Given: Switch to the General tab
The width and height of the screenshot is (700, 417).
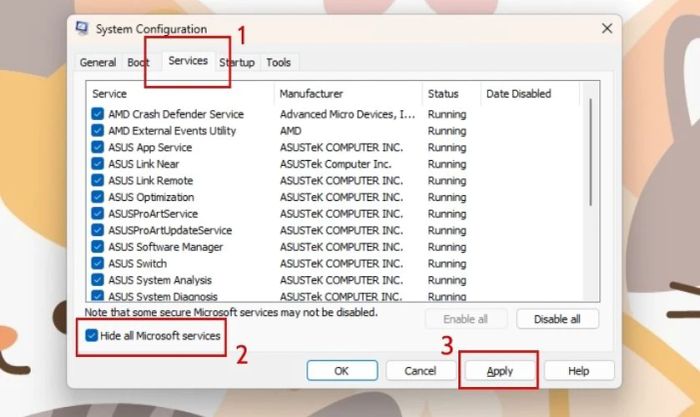Looking at the screenshot, I should point(98,63).
